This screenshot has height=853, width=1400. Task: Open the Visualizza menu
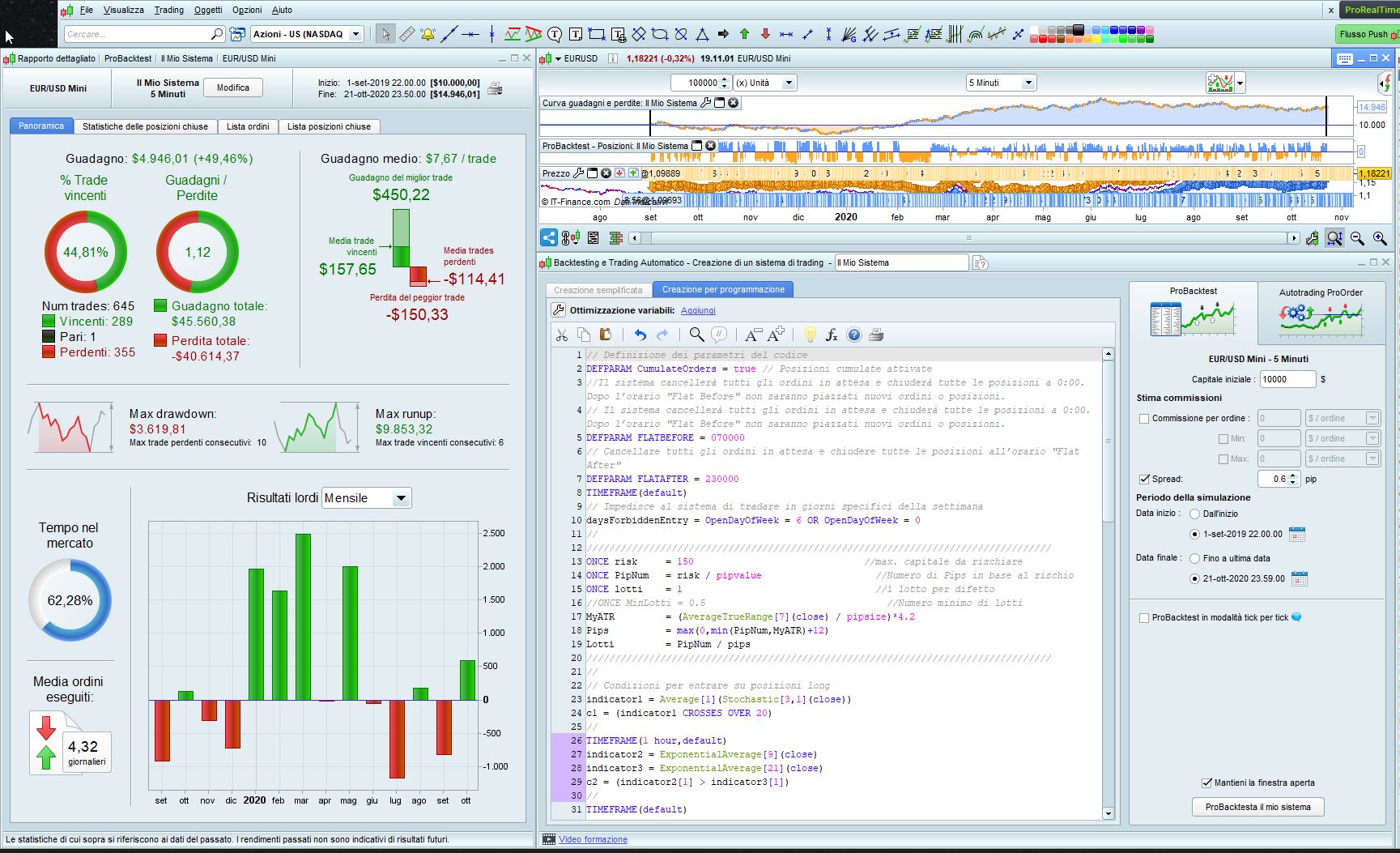[x=123, y=10]
